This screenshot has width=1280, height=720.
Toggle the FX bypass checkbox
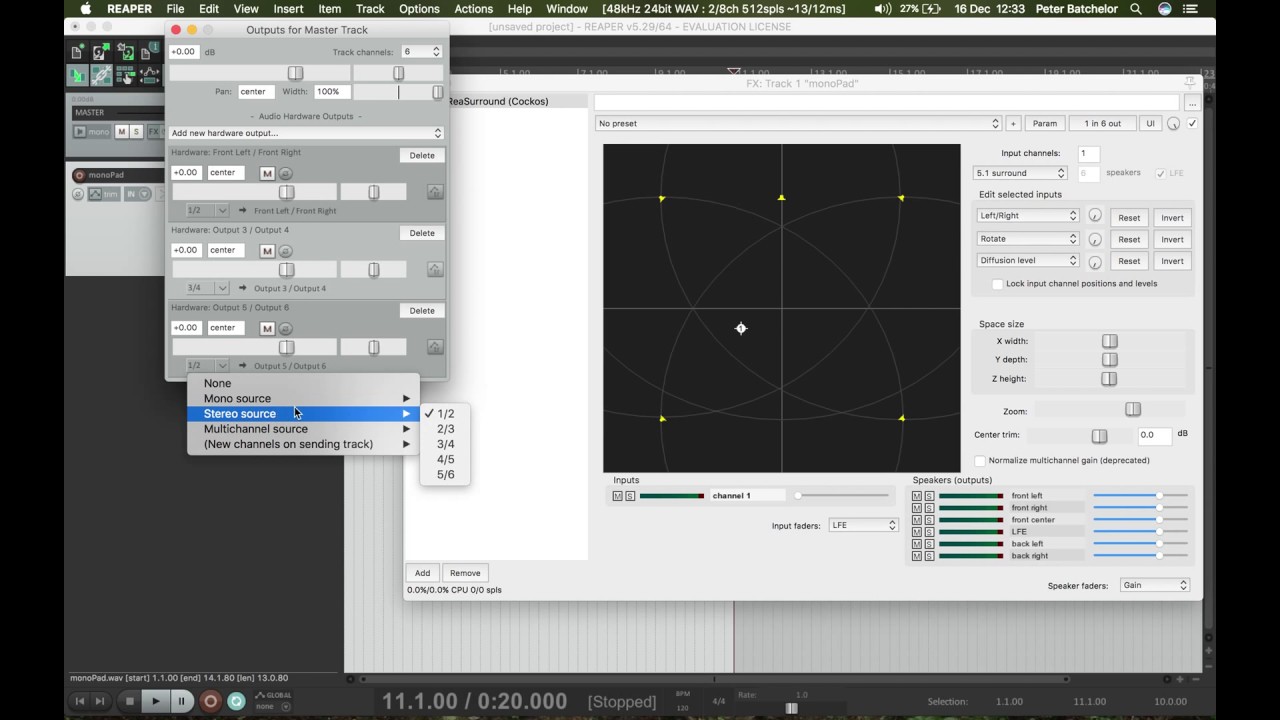1192,124
